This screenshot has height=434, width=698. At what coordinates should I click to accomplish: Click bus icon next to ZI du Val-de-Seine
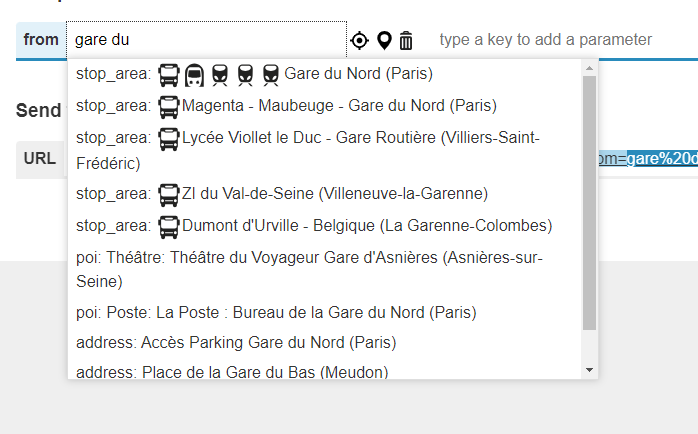169,195
